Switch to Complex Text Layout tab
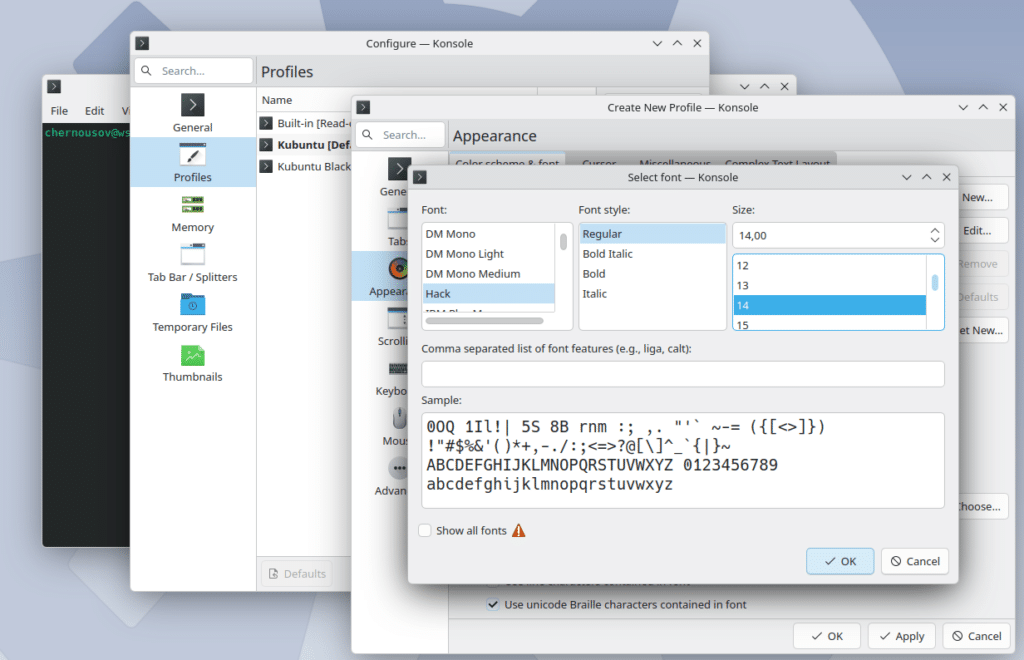This screenshot has width=1024, height=660. [x=777, y=162]
